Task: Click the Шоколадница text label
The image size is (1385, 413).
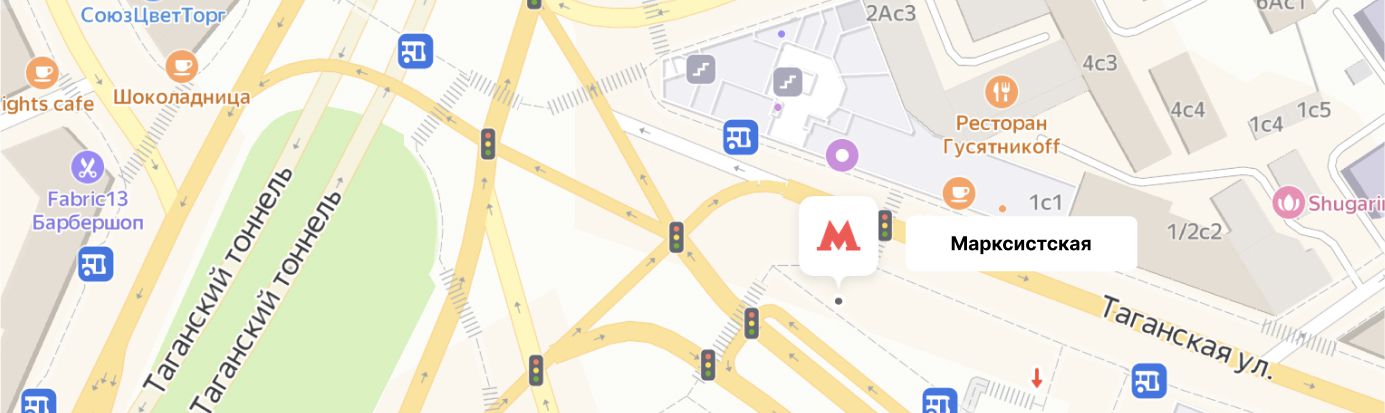Action: (x=181, y=98)
